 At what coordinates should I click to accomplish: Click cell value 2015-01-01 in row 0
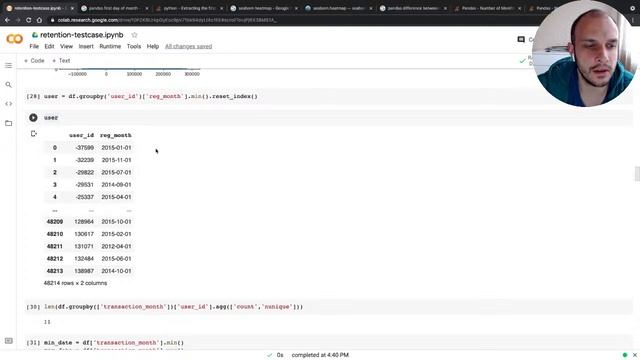(x=116, y=148)
